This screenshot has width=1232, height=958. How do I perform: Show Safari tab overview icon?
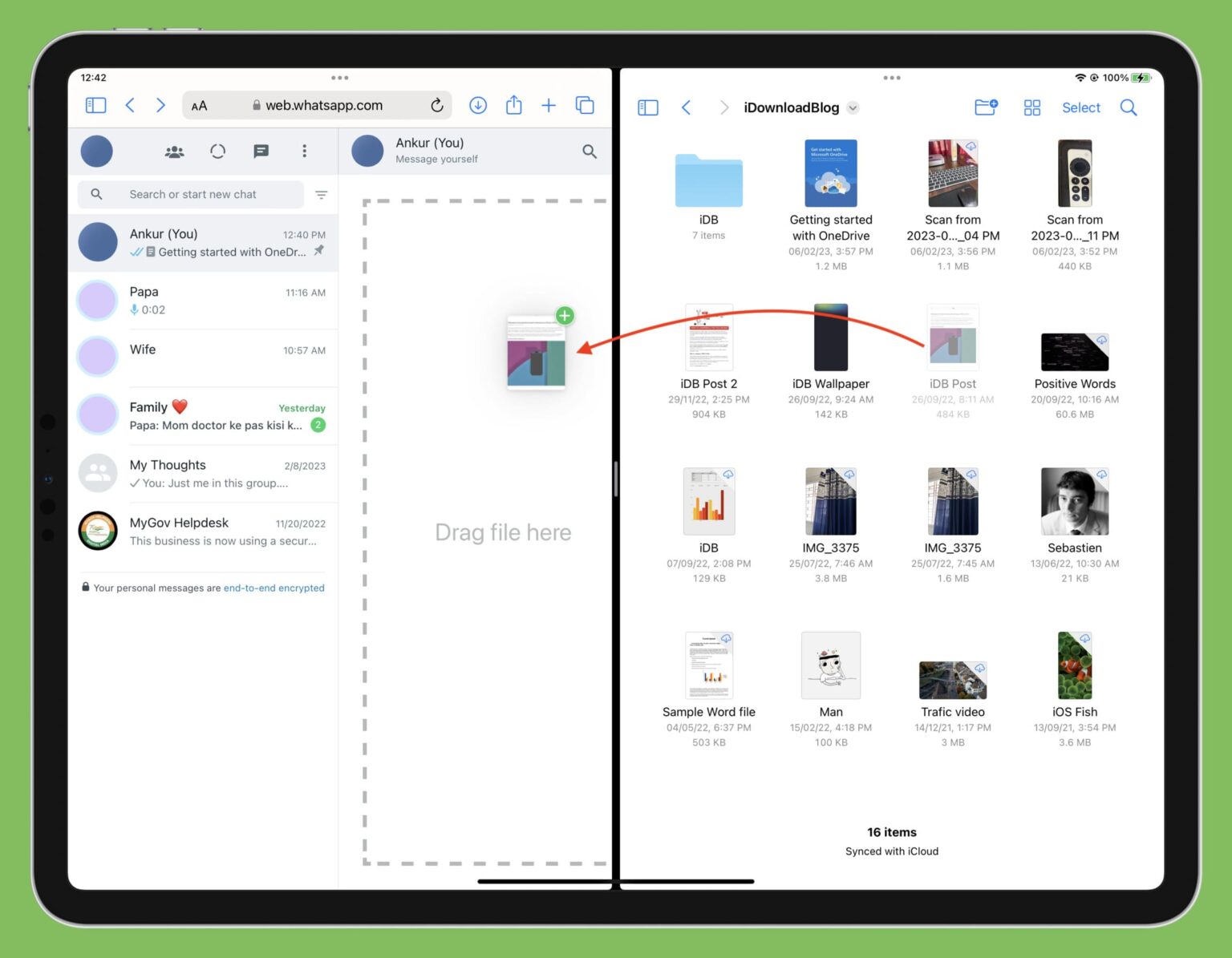click(x=585, y=105)
